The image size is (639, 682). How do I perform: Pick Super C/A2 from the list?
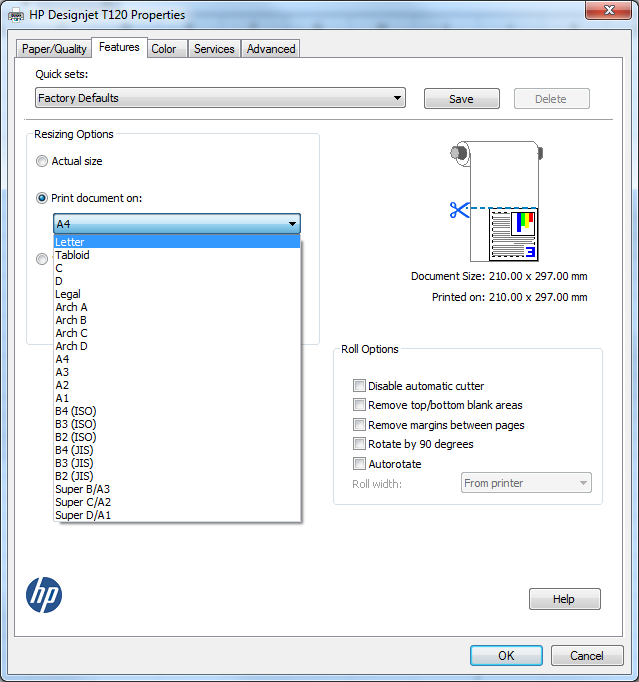177,502
